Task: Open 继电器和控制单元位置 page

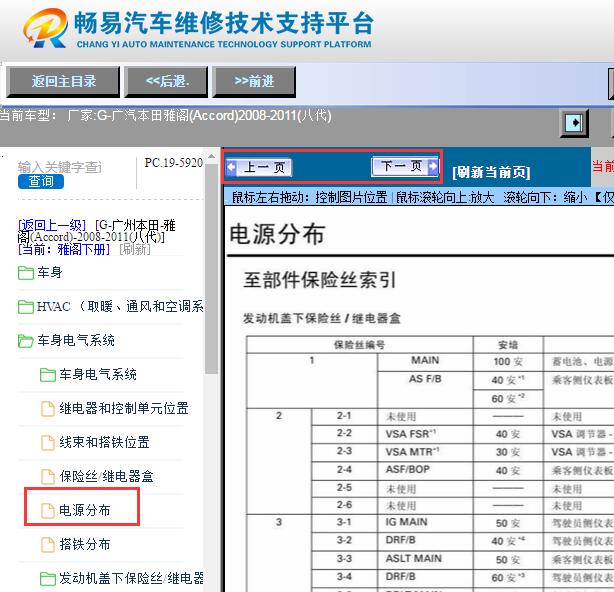Action: tap(124, 408)
